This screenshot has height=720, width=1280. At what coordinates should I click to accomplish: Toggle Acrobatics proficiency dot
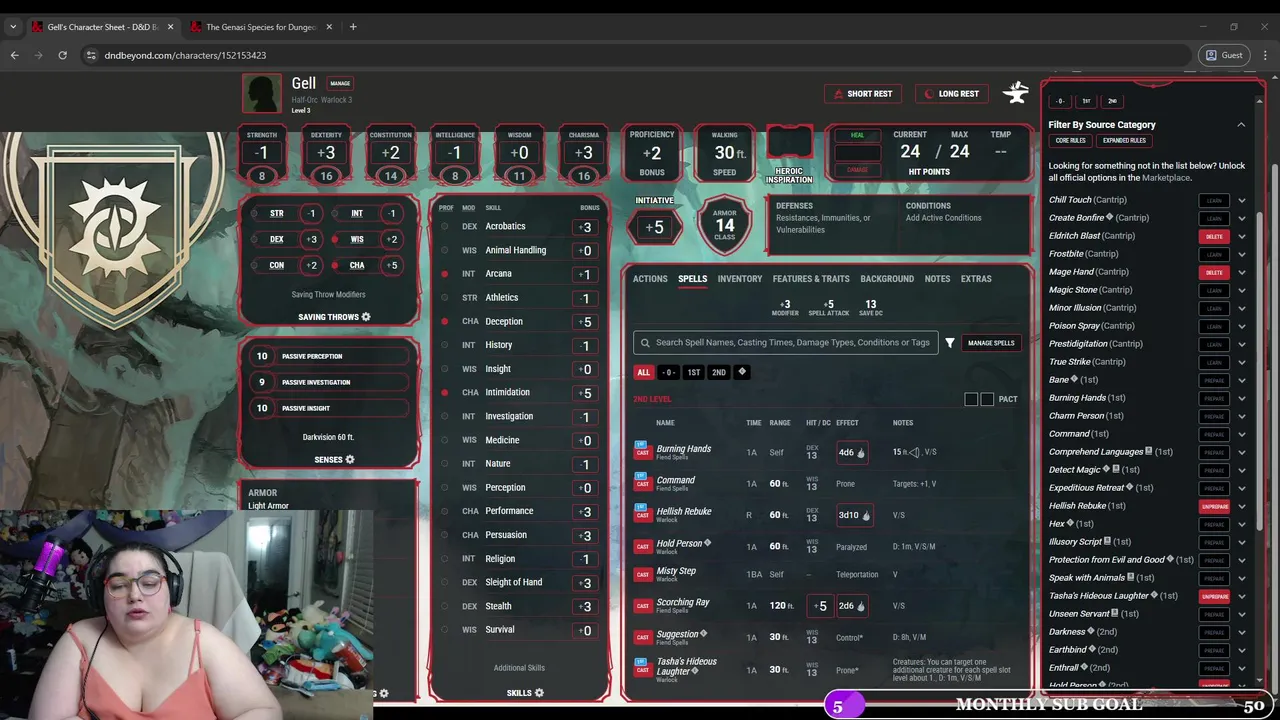click(445, 227)
